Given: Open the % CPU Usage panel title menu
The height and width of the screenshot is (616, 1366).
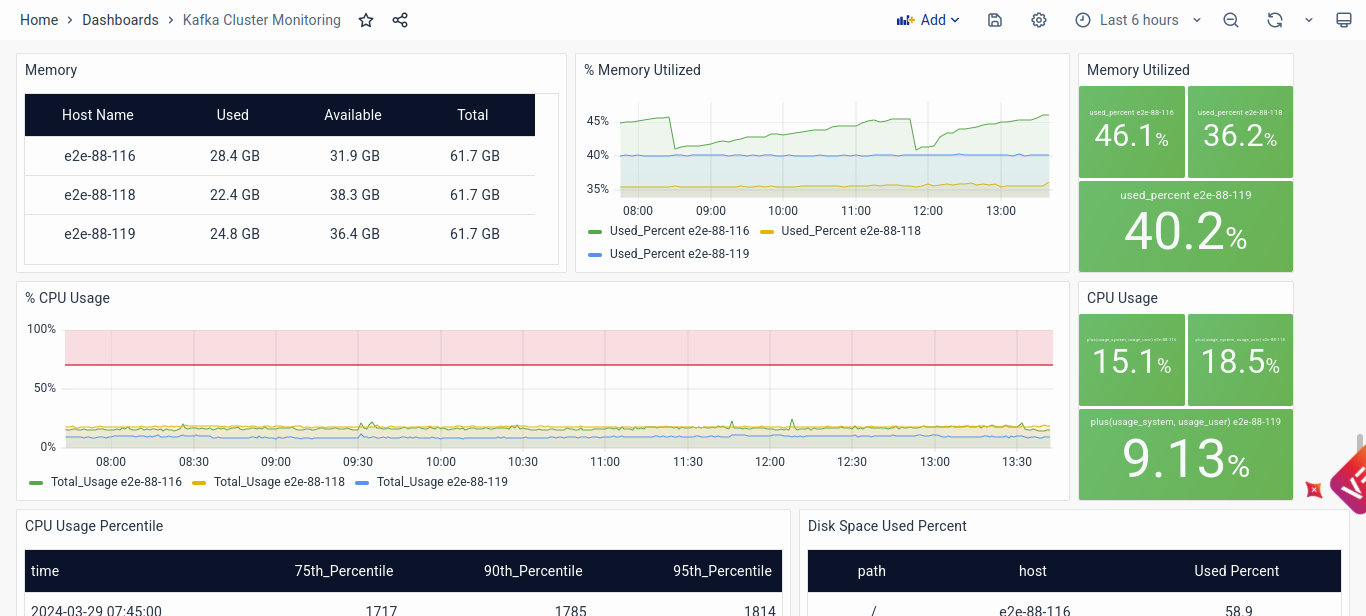Looking at the screenshot, I should [x=67, y=298].
